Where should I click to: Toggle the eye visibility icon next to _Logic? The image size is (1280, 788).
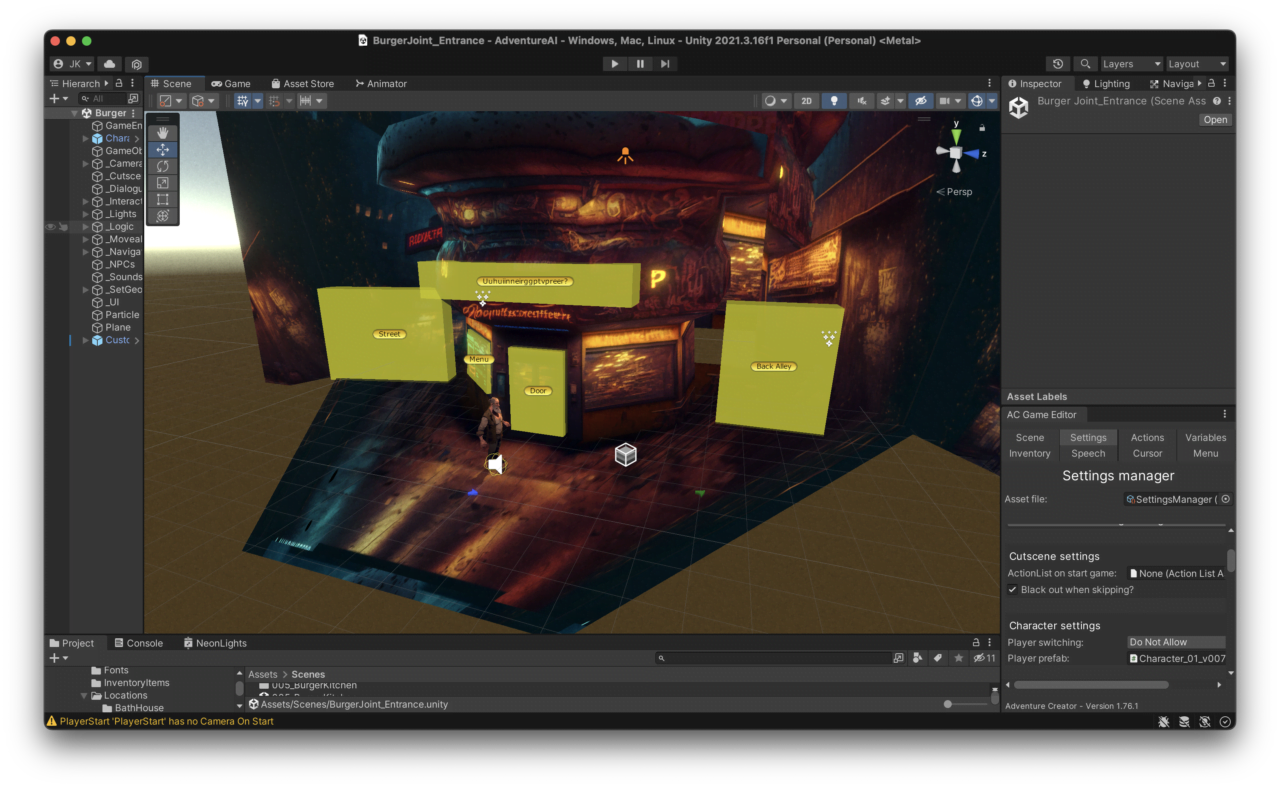pos(50,226)
